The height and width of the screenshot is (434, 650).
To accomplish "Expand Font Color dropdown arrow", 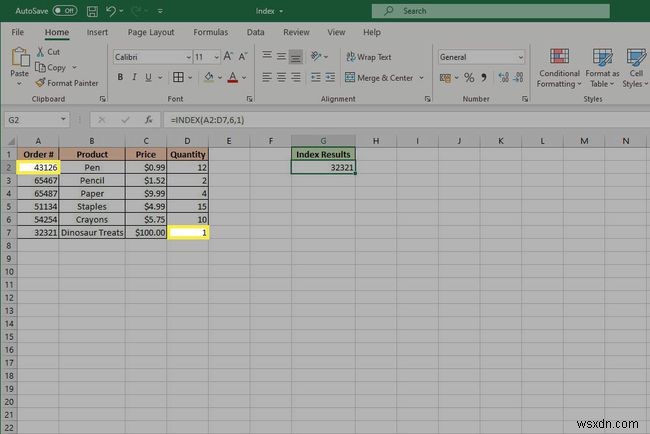I will coord(244,78).
